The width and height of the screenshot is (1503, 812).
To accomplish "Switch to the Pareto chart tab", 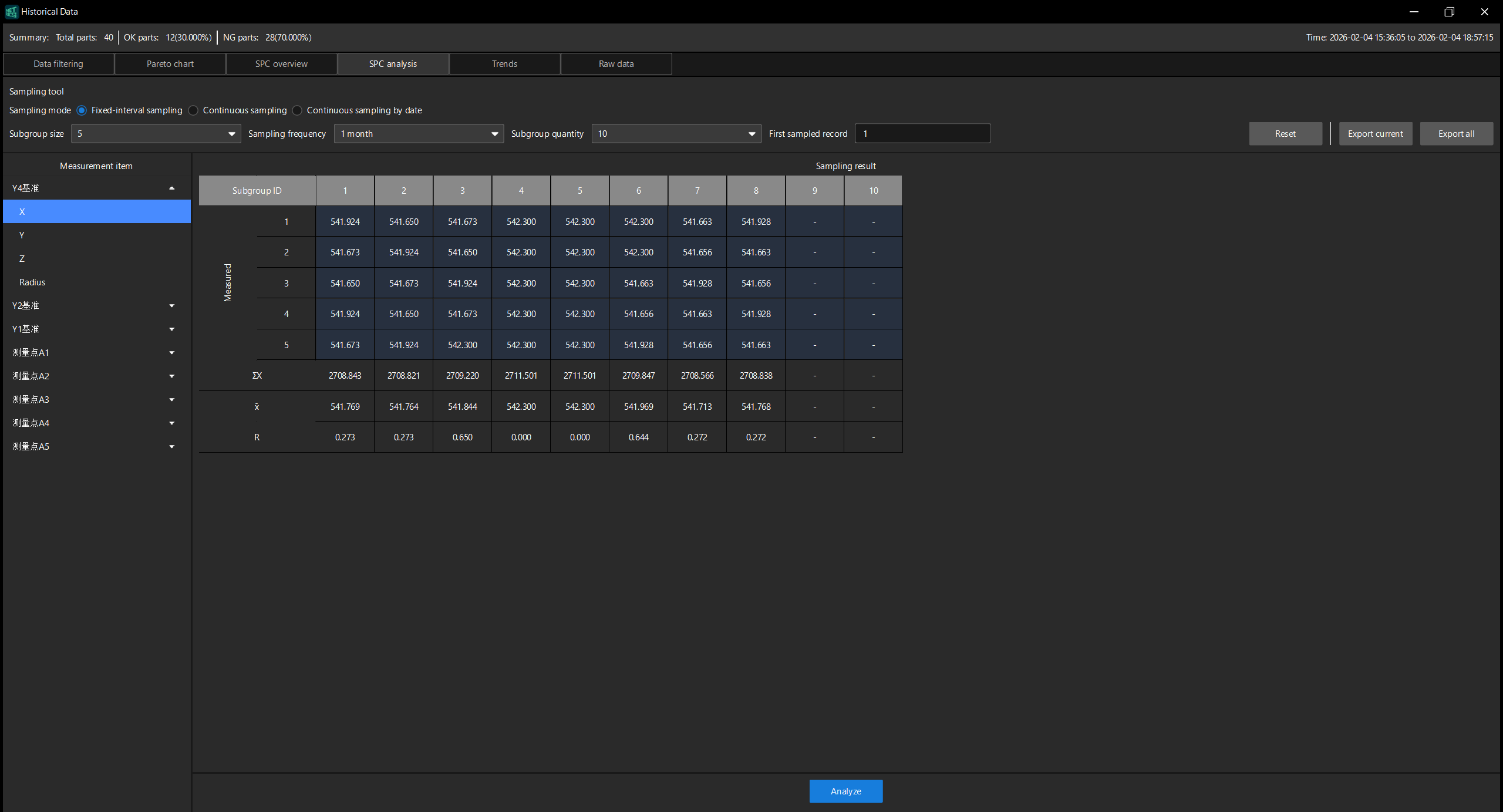I will pos(170,64).
